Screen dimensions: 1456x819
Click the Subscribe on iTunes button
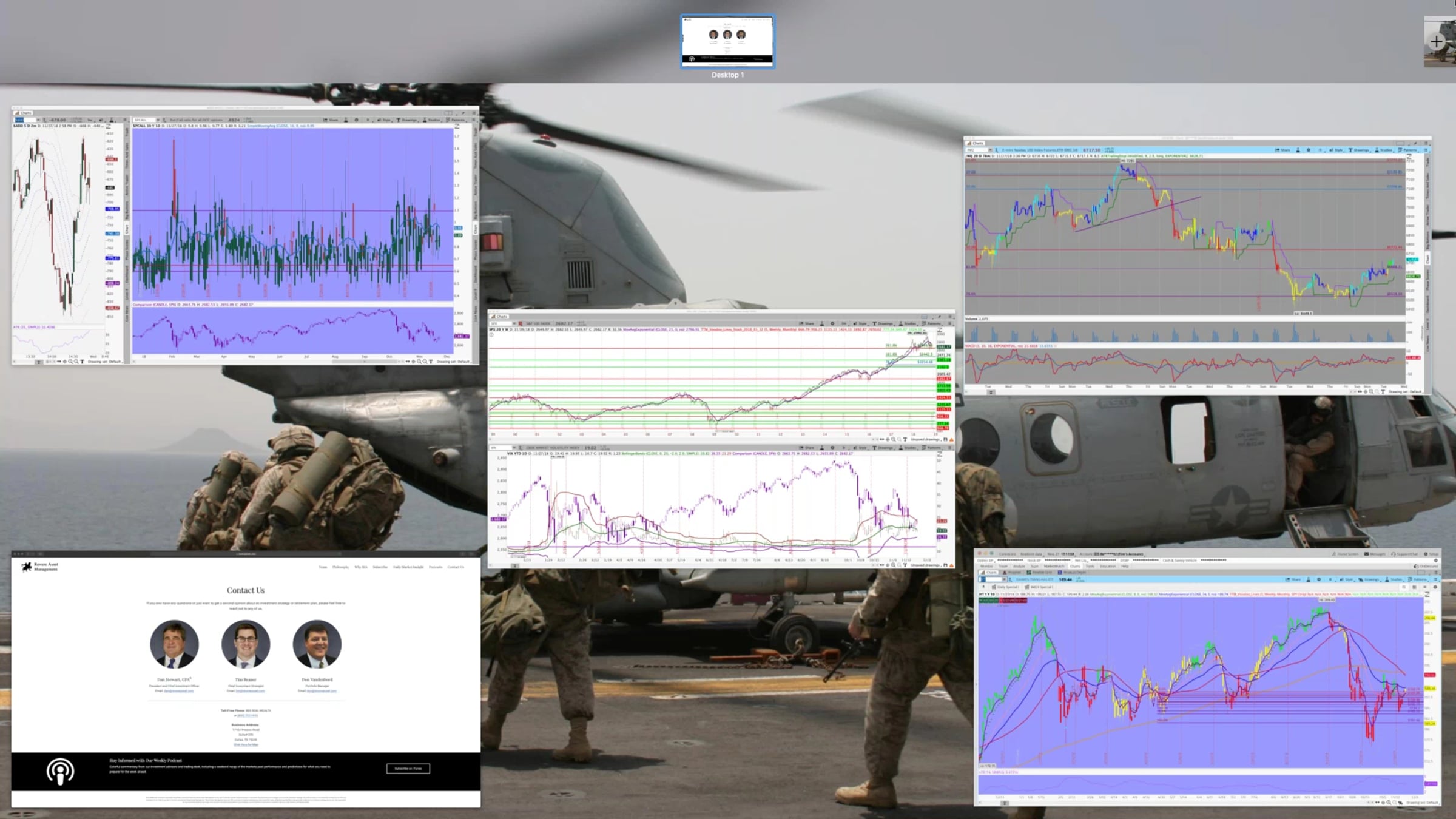[x=408, y=768]
